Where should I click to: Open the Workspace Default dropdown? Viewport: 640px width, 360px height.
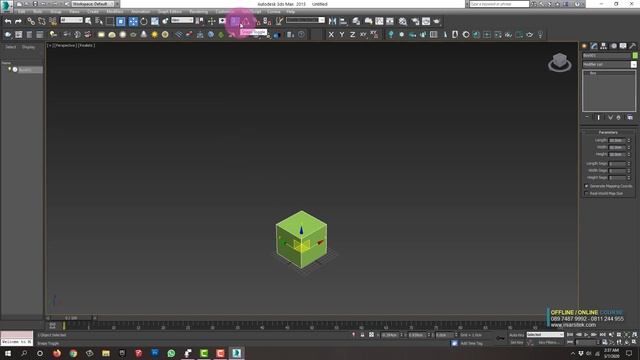tap(93, 4)
